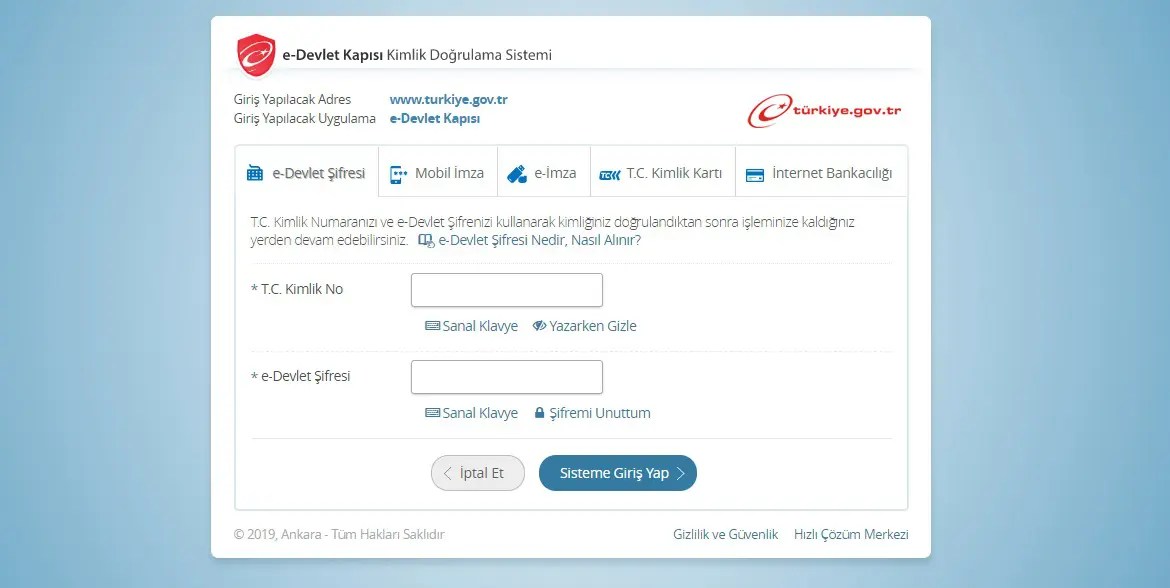The image size is (1170, 588).
Task: Switch to T.C. Kimlik Kartı tab
Action: pos(663,173)
